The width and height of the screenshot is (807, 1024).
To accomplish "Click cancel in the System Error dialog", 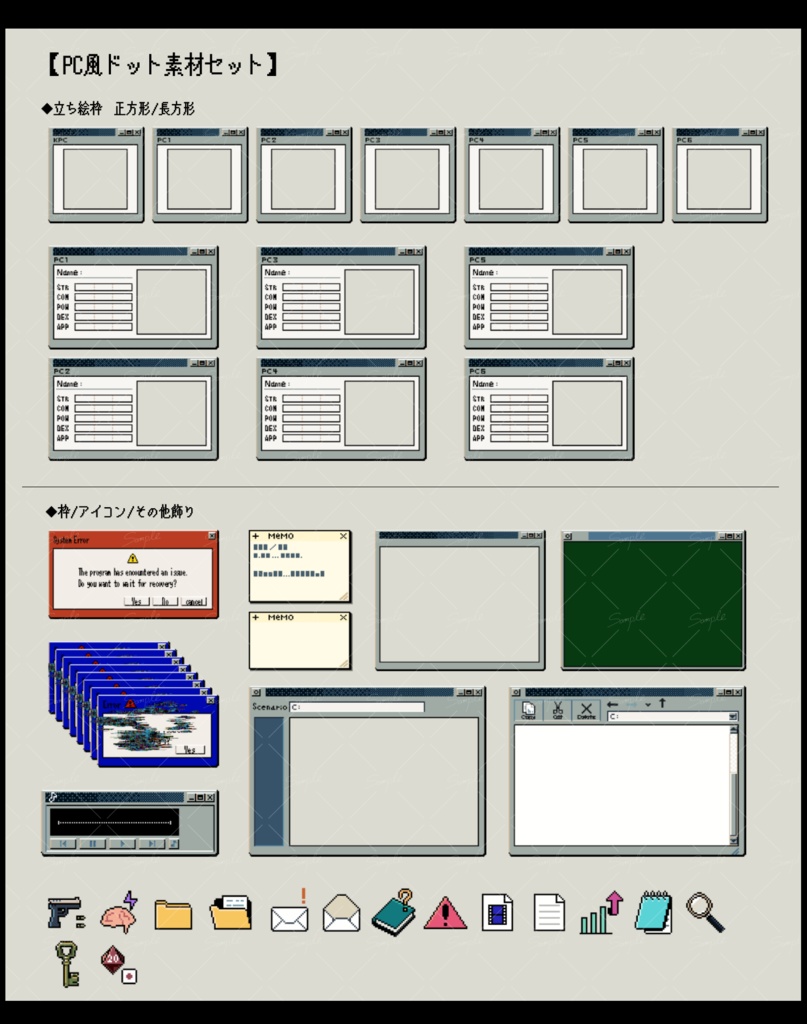I will coord(195,602).
